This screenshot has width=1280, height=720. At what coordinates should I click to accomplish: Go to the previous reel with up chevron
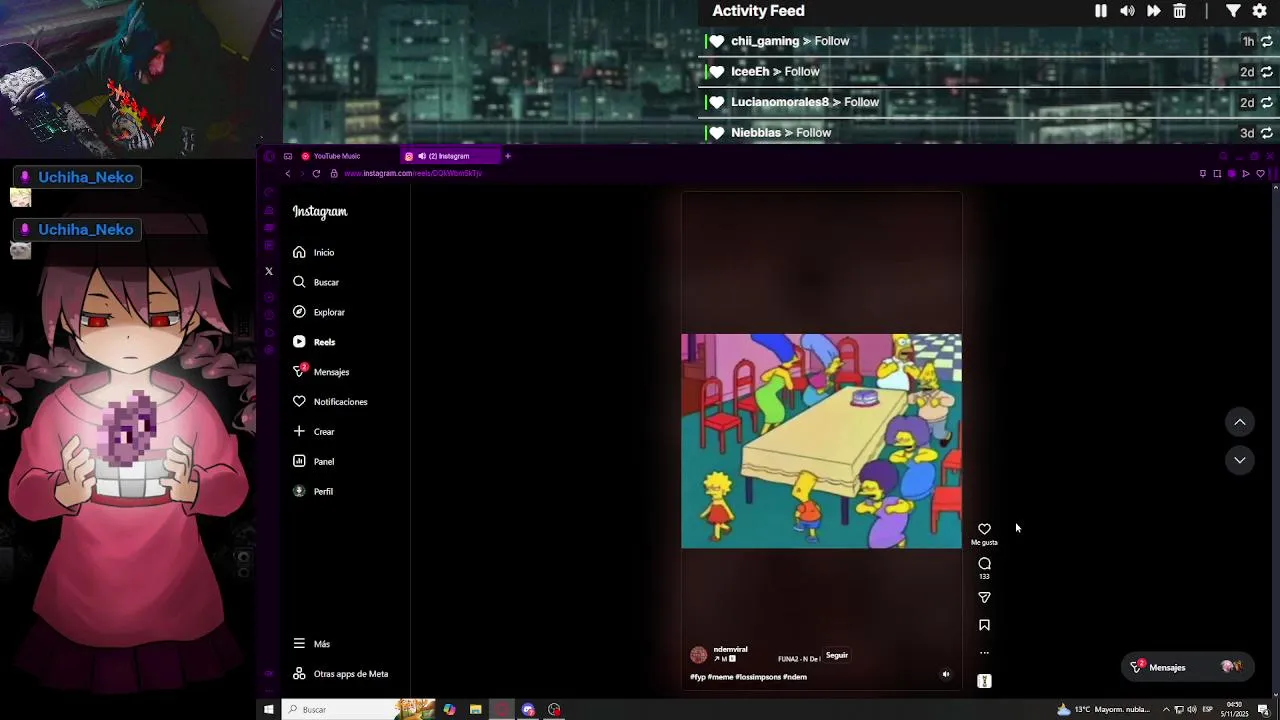tap(1240, 422)
